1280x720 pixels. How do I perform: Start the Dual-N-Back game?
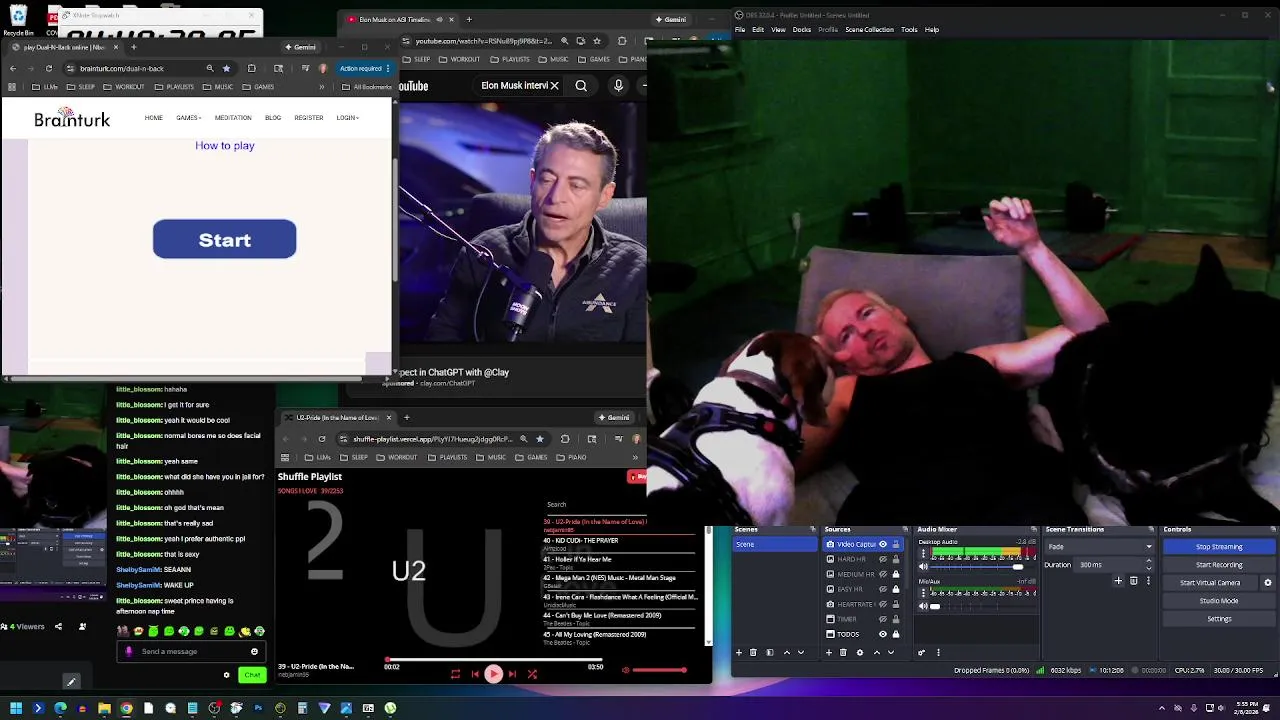224,240
